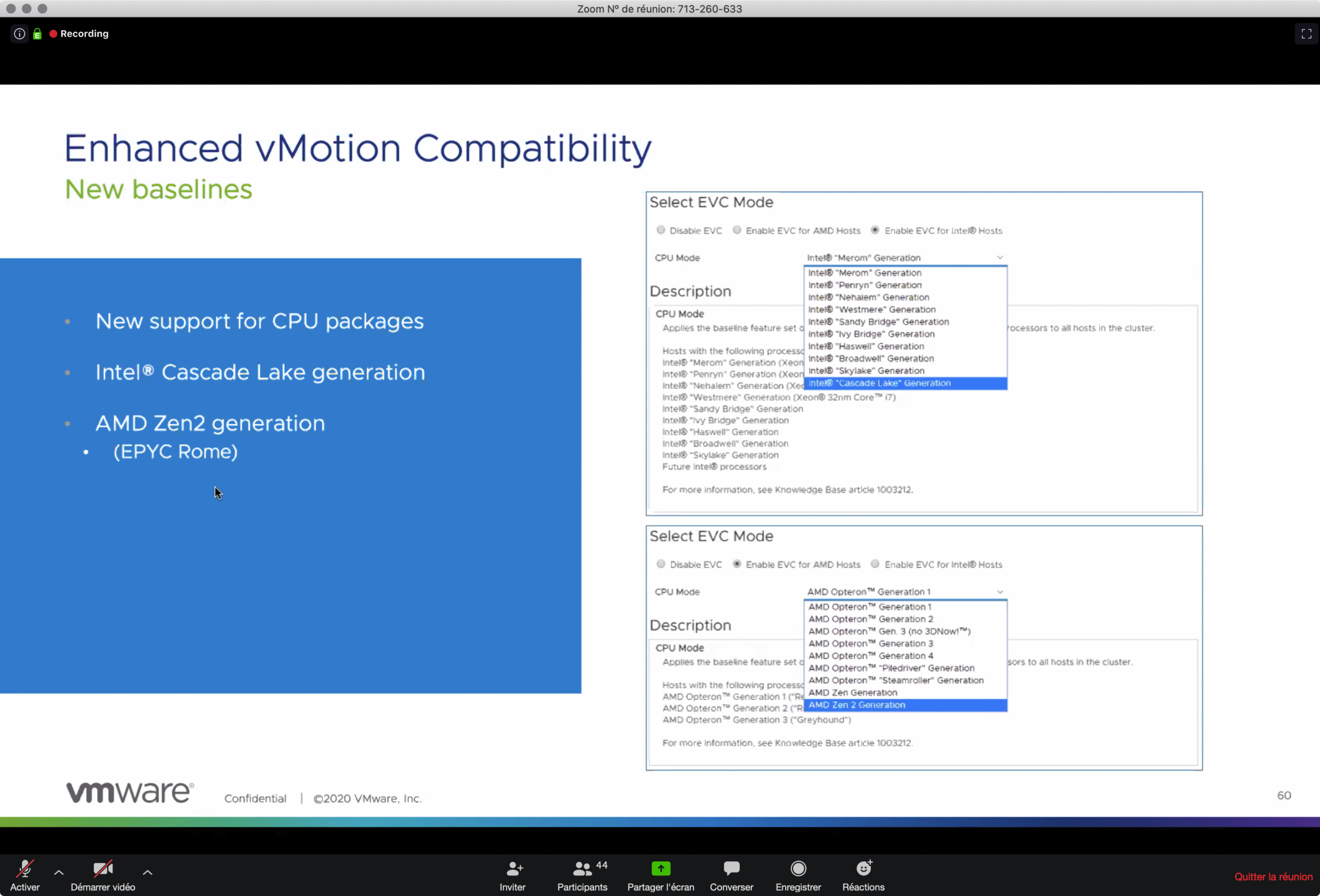Screen dimensions: 1320x896
Task: Choose Intel "Broadwell" Generation in dropdown list
Action: (905, 358)
